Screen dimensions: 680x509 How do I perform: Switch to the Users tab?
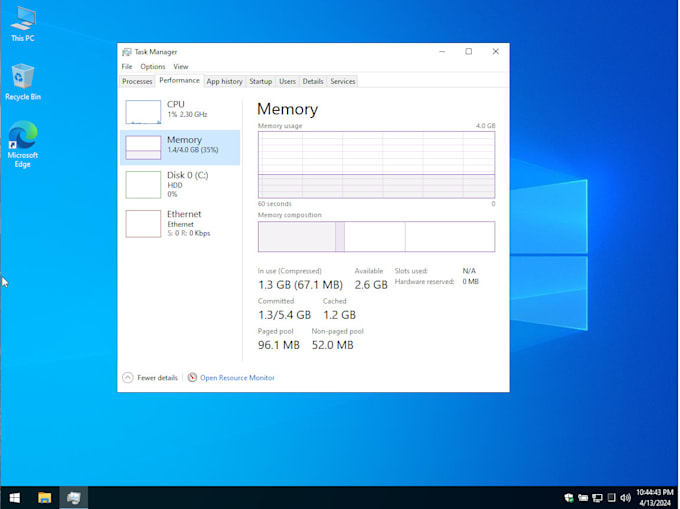pos(287,81)
